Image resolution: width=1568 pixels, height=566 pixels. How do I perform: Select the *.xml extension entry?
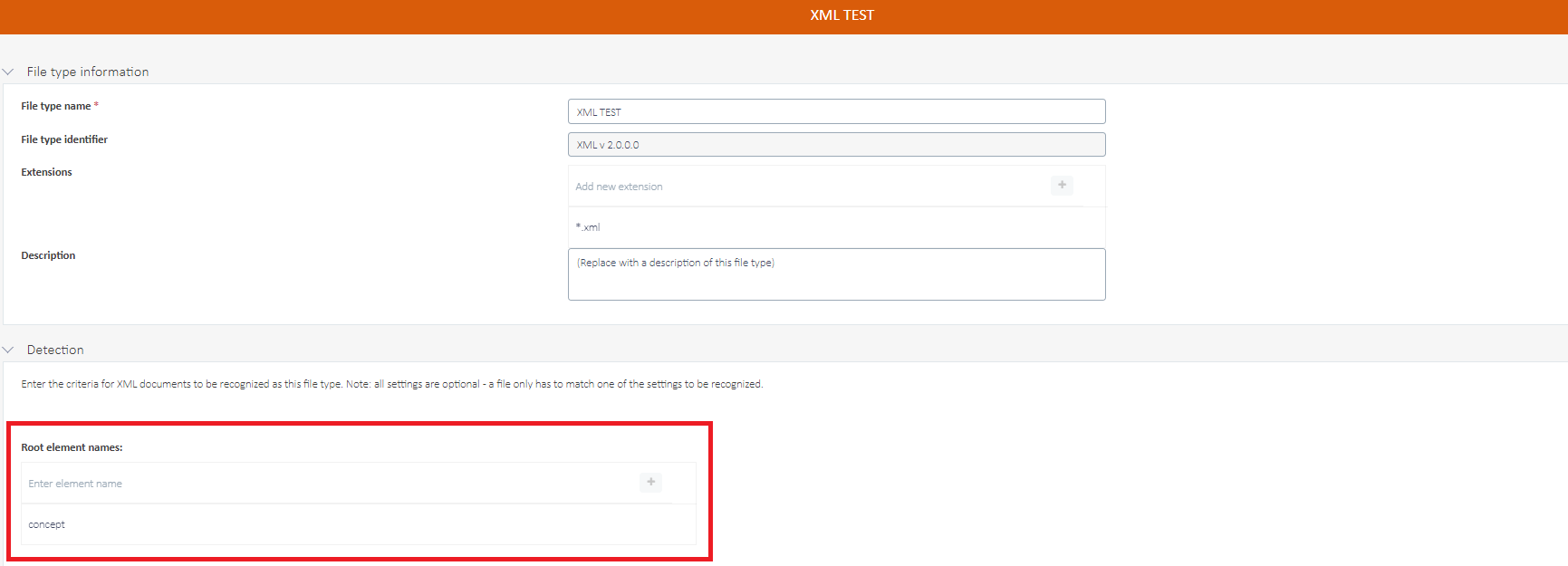click(836, 227)
